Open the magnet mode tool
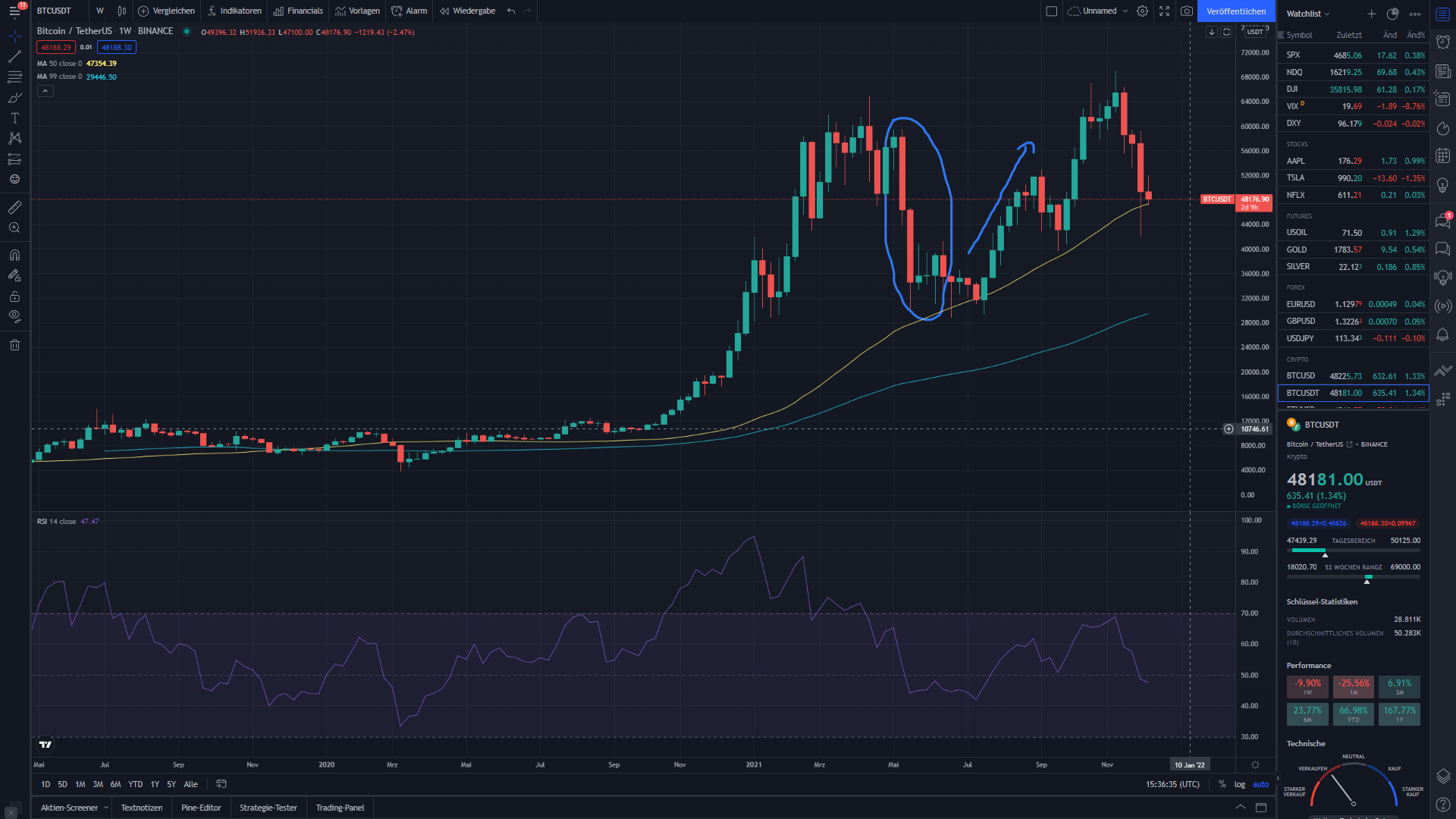 coord(14,255)
